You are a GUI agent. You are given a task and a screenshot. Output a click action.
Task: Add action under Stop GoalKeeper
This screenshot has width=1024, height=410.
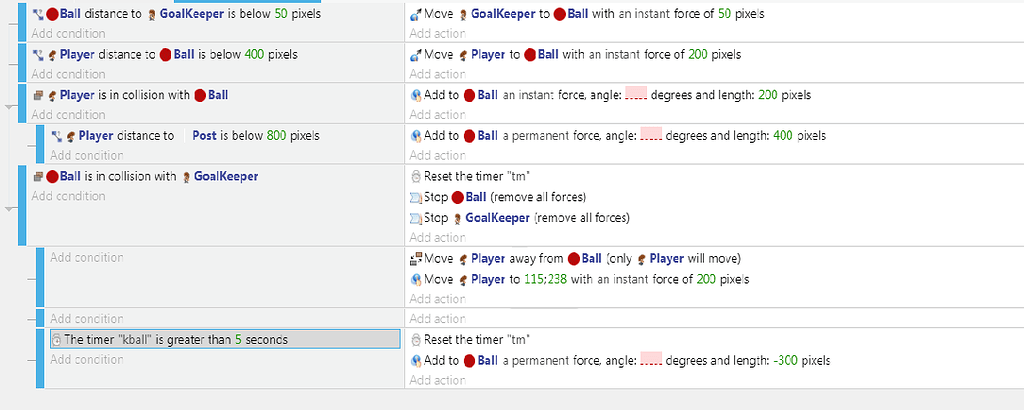coord(438,238)
